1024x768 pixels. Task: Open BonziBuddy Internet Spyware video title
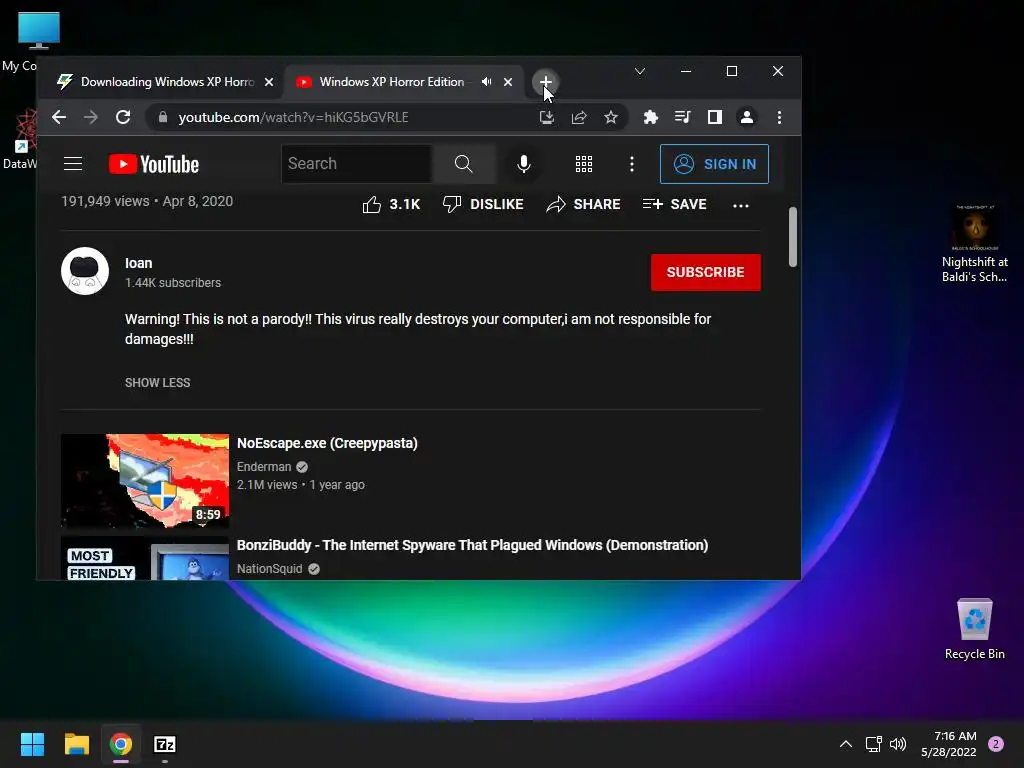pyautogui.click(x=472, y=545)
